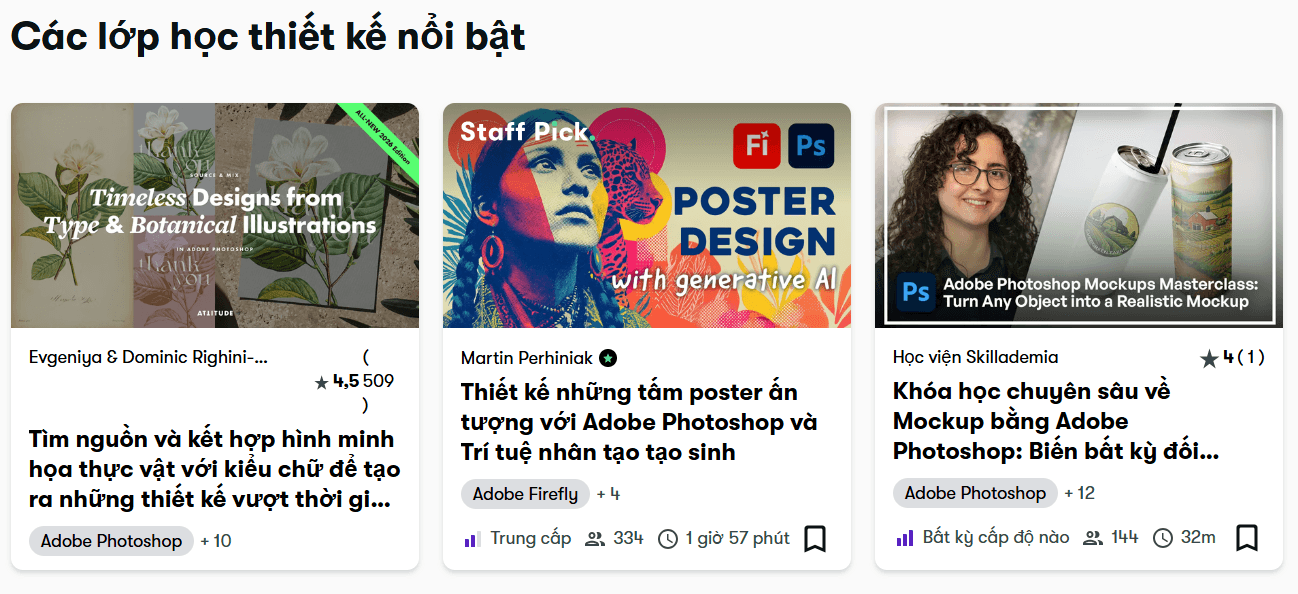
Task: Click the students icon showing 144 learners
Action: [x=1093, y=538]
